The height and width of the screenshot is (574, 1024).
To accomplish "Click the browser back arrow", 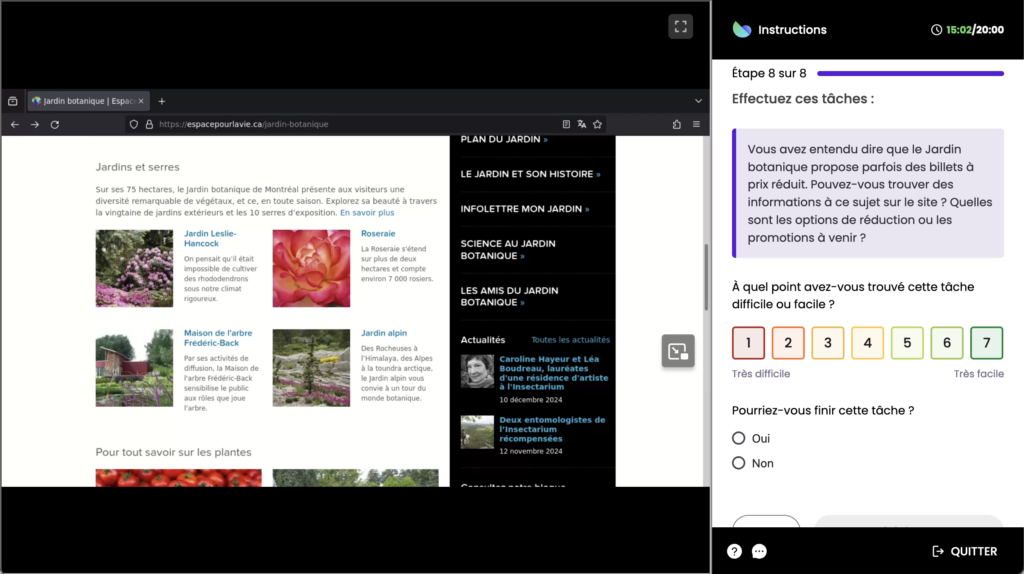I will (14, 124).
